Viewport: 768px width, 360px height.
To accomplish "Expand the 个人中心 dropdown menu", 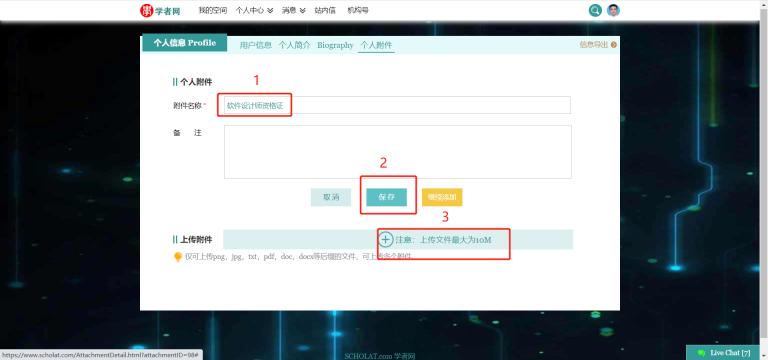I will [x=254, y=10].
